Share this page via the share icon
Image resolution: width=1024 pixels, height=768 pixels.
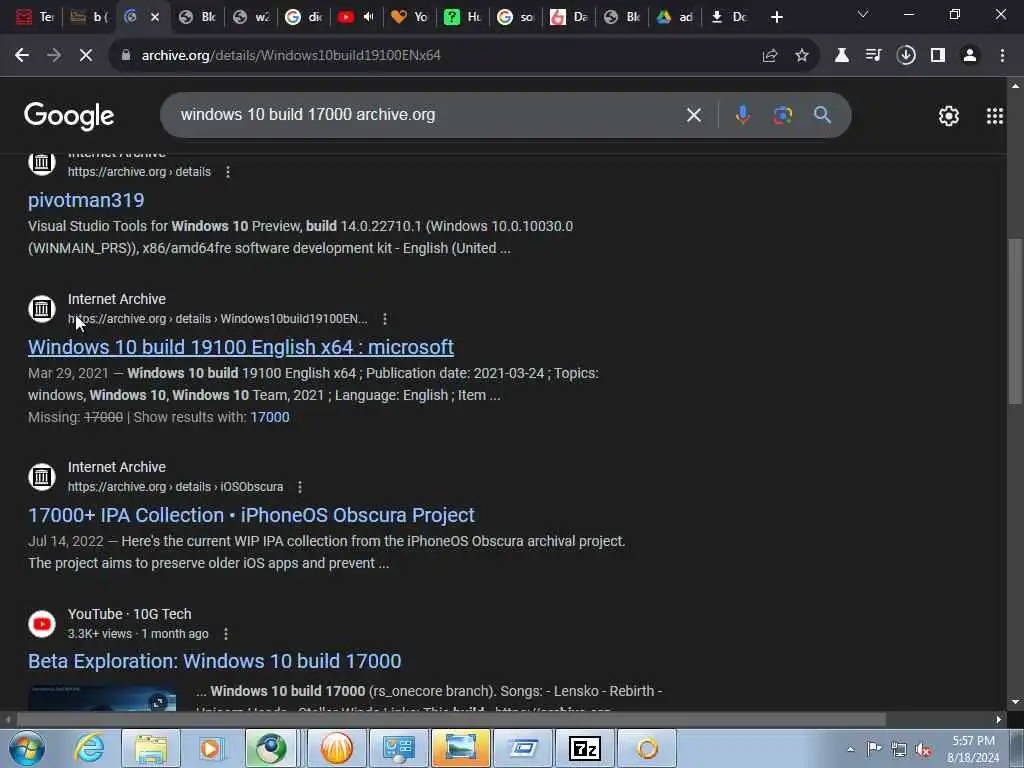click(x=770, y=56)
